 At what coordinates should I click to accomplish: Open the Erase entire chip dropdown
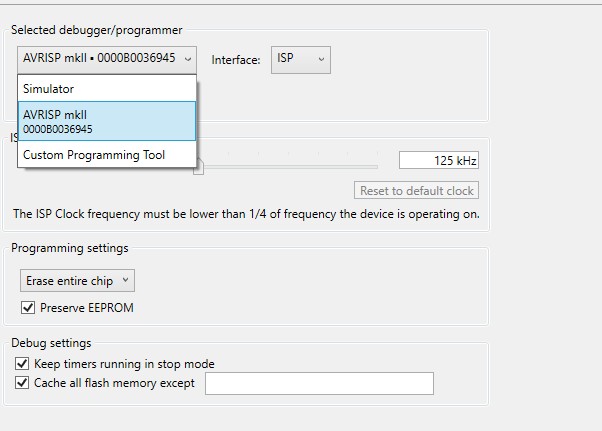pos(77,281)
